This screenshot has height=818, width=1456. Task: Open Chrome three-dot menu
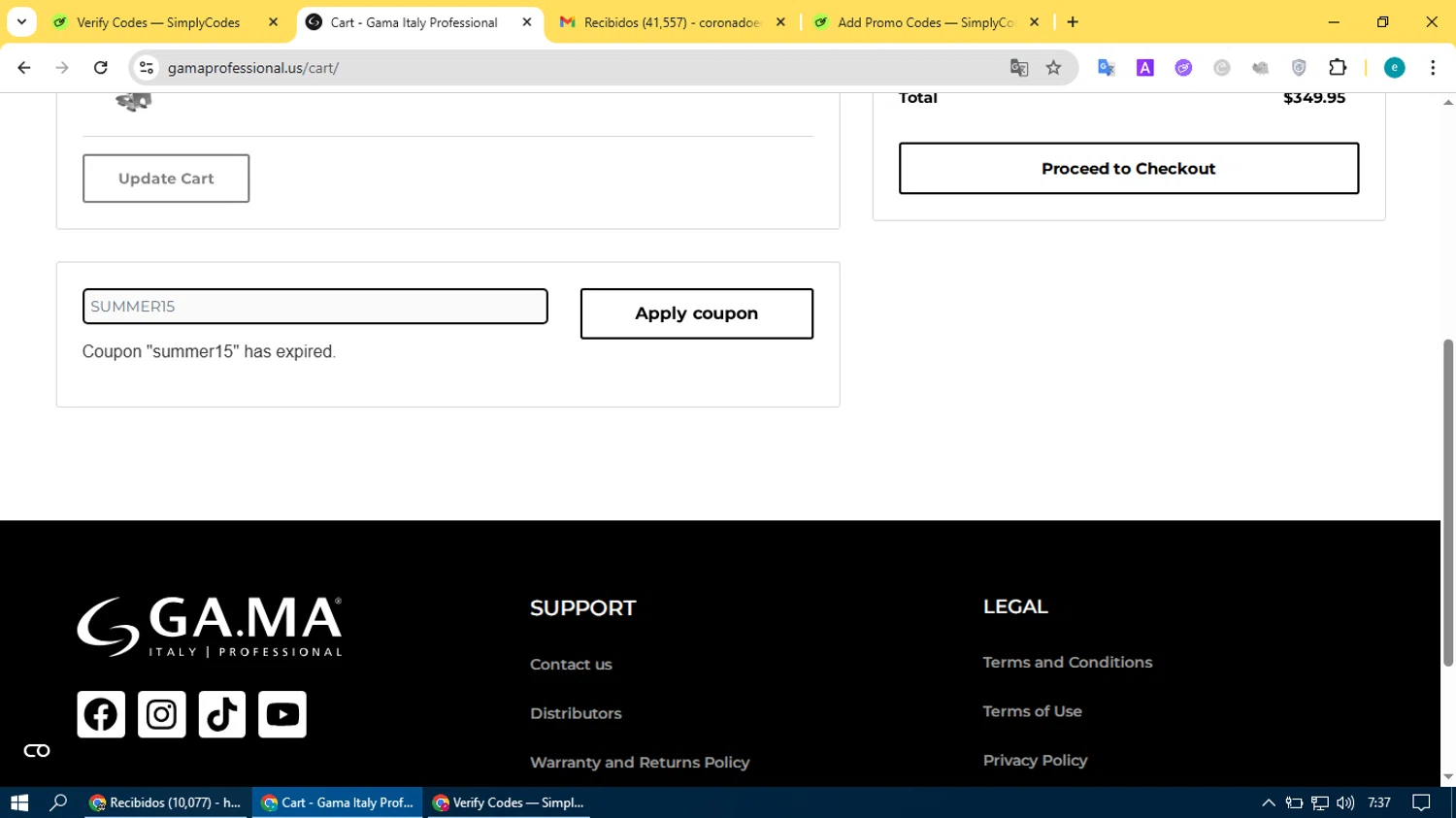point(1433,68)
